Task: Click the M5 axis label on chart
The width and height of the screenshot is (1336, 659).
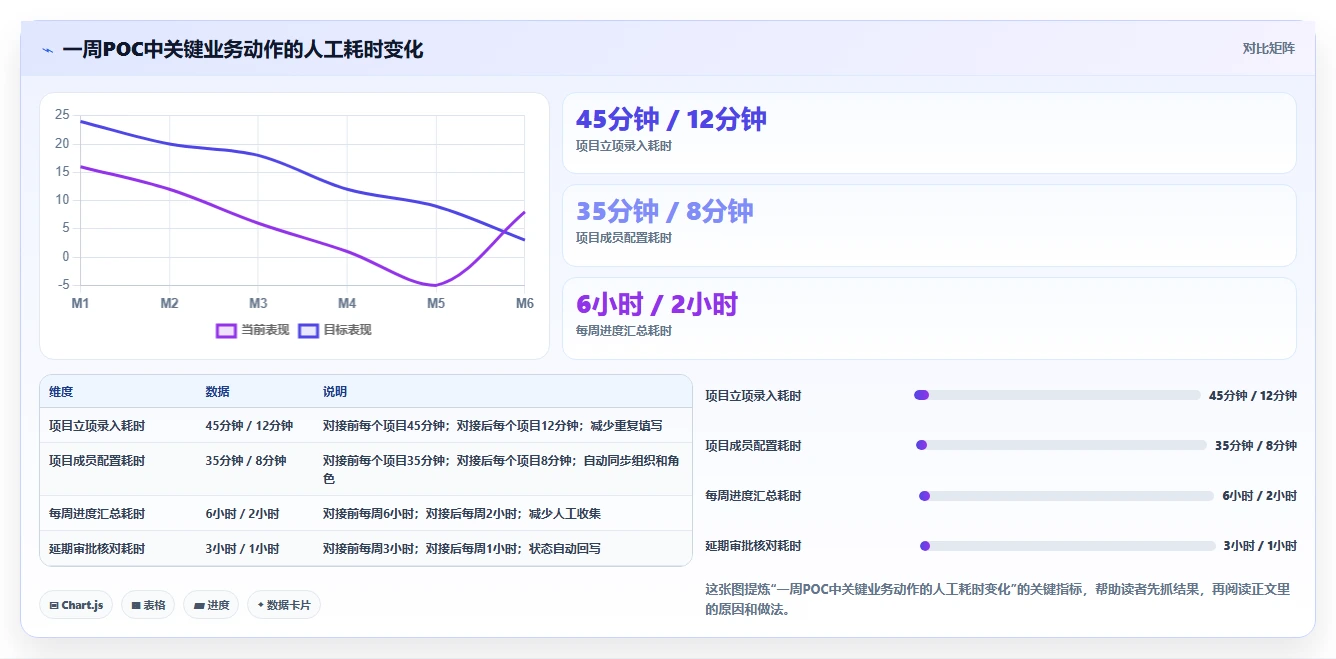Action: (436, 303)
